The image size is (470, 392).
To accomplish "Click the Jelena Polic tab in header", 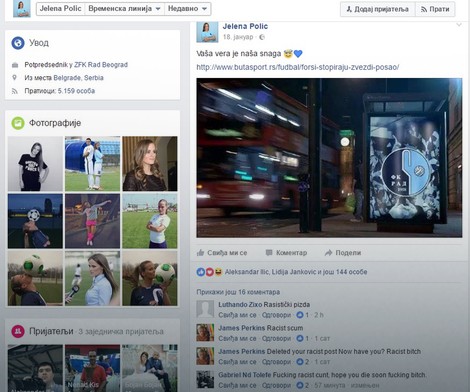I will pyautogui.click(x=60, y=9).
